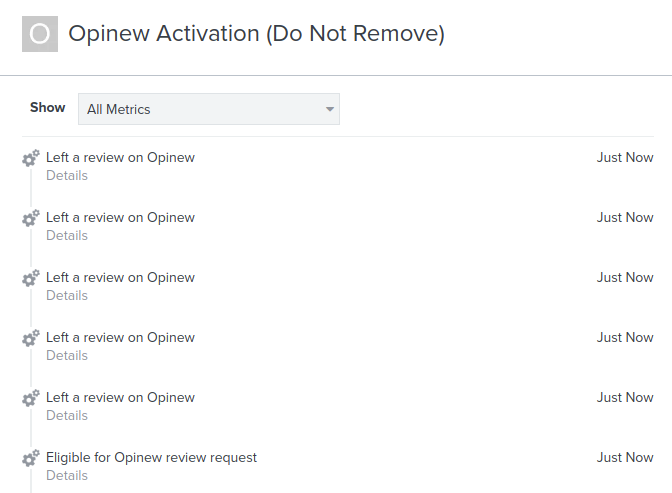
Task: Open the All Metrics dropdown
Action: (209, 109)
